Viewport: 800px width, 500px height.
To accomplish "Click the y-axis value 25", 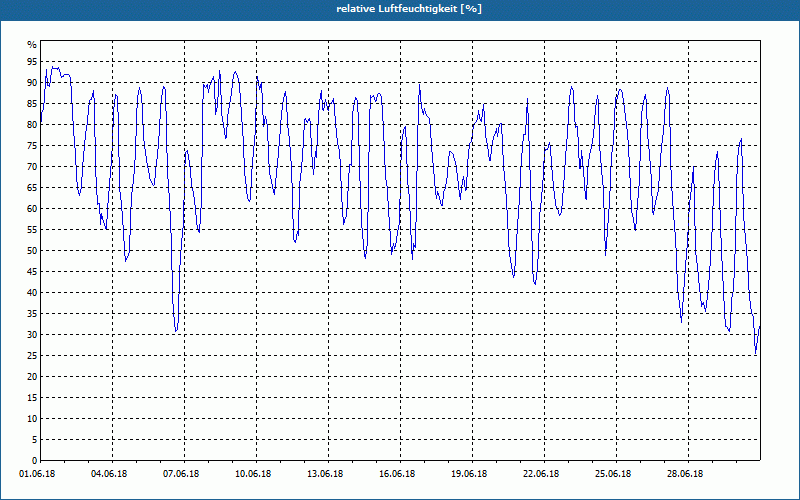I will 32,356.
